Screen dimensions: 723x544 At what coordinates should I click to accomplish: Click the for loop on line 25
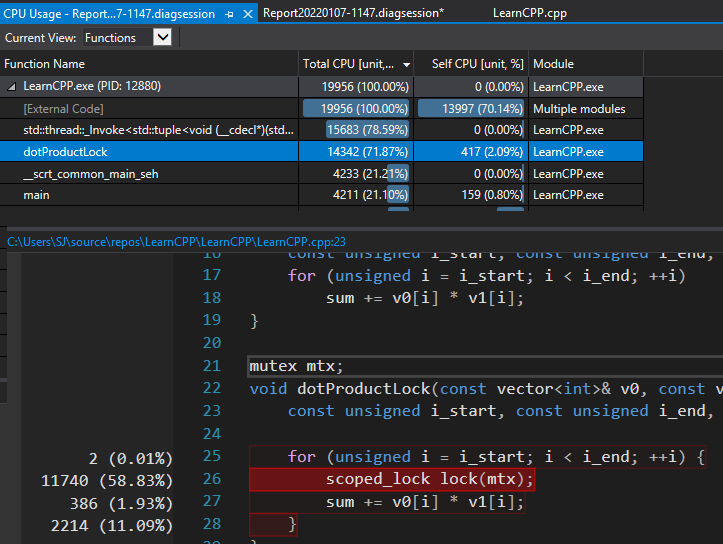point(496,456)
